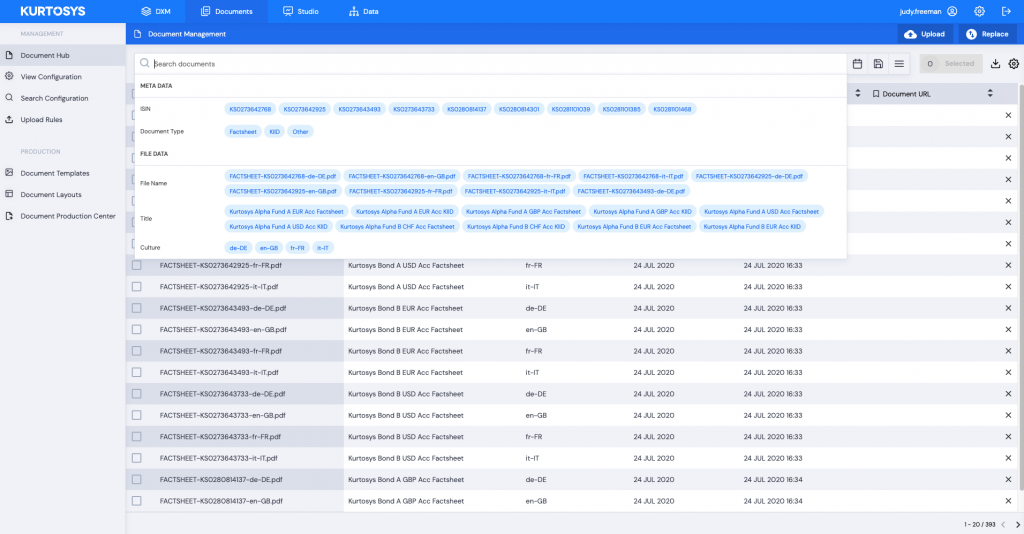This screenshot has width=1024, height=534.
Task: Click the Kurtosys logo
Action: 53,11
